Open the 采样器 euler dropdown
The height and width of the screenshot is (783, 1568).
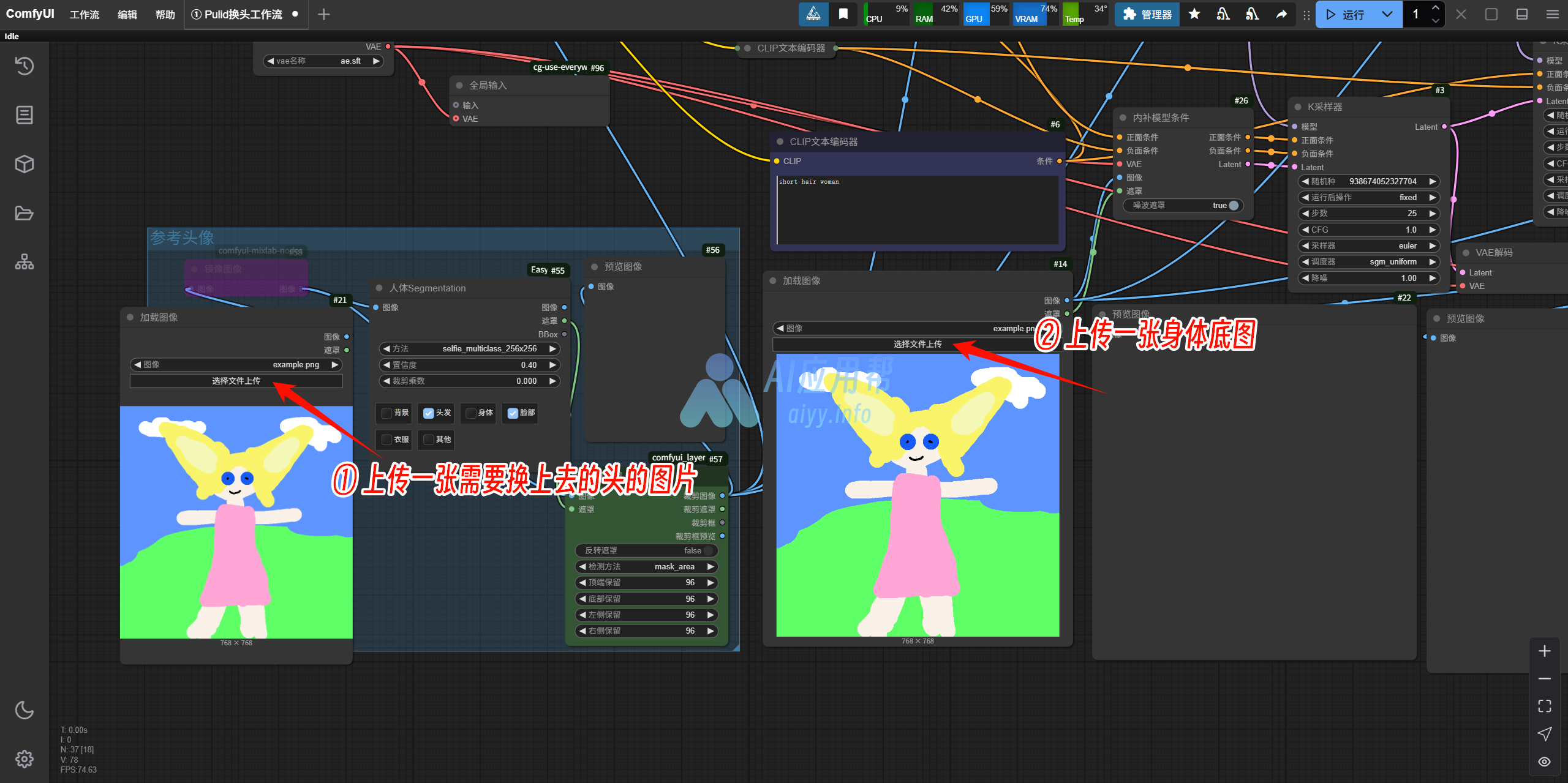coord(1368,245)
